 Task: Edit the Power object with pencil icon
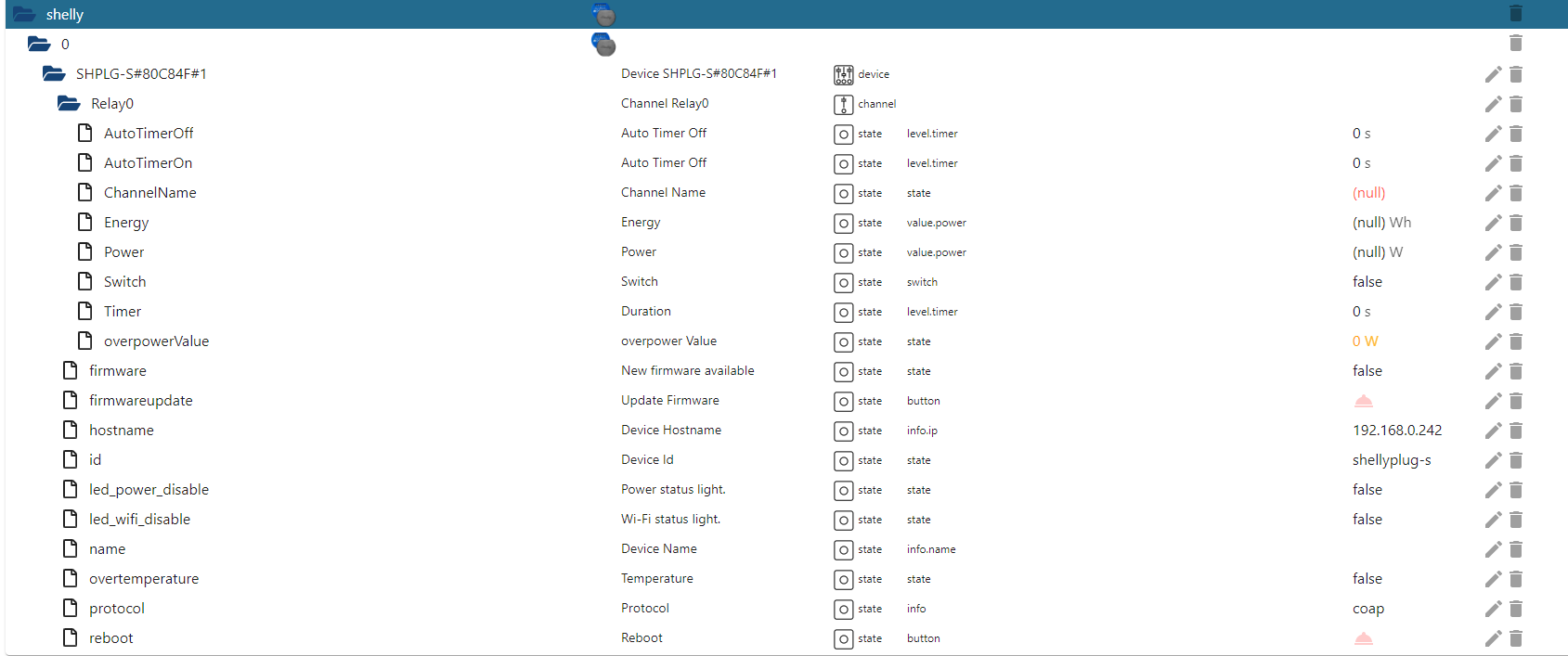point(1493,252)
